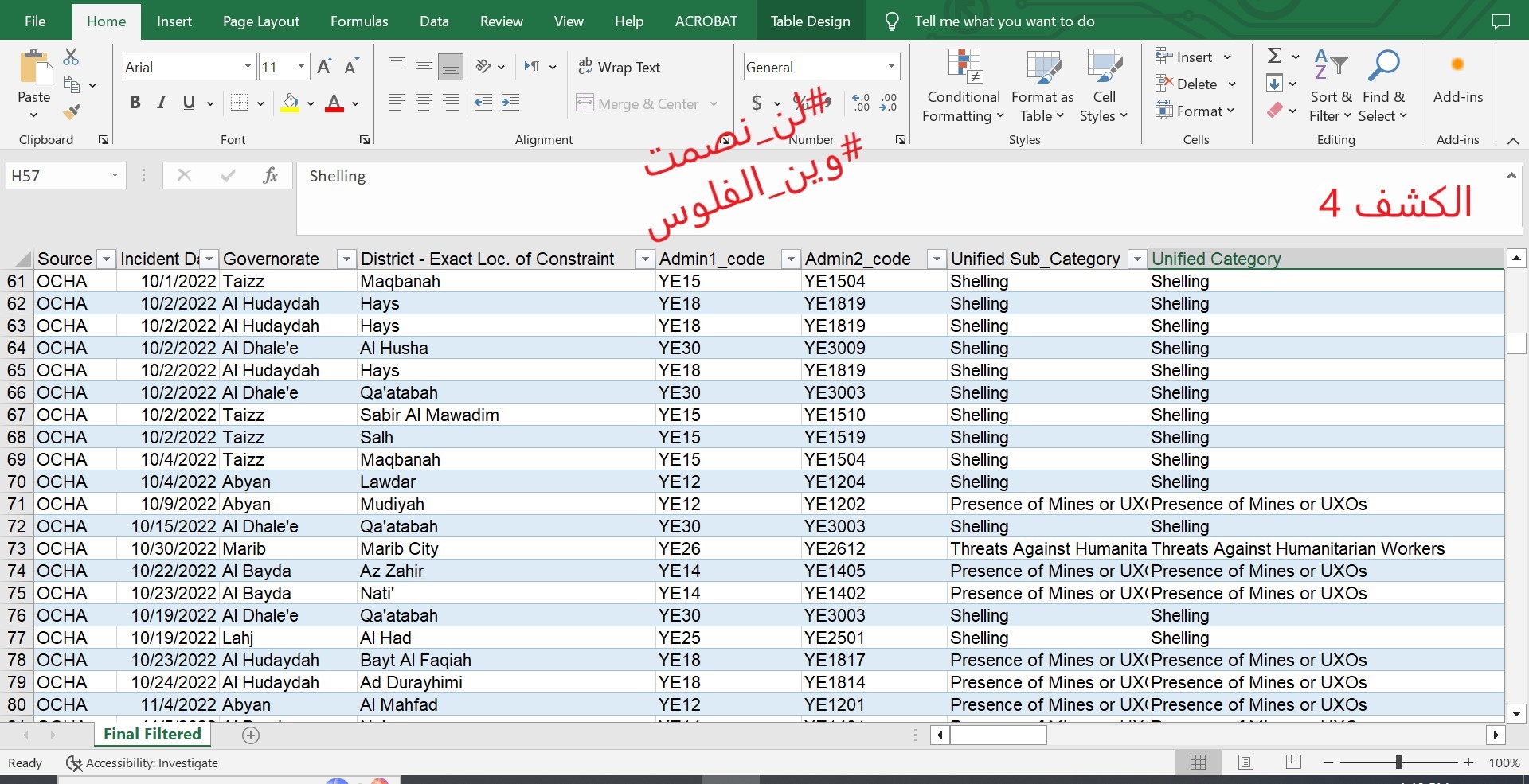Add a new sheet with plus icon
Viewport: 1529px width, 784px height.
click(251, 735)
